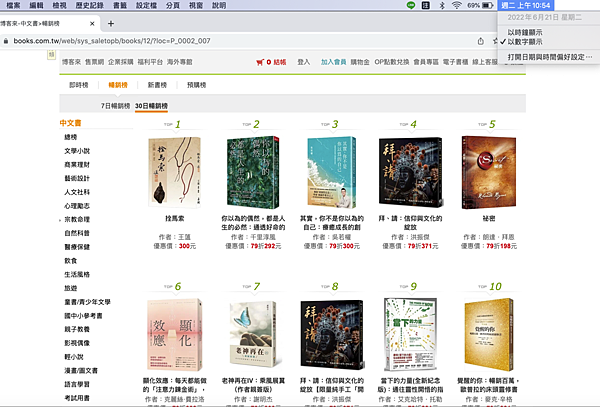This screenshot has height=407, width=600.
Task: Switch to the 預購榜 tab
Action: pyautogui.click(x=196, y=85)
